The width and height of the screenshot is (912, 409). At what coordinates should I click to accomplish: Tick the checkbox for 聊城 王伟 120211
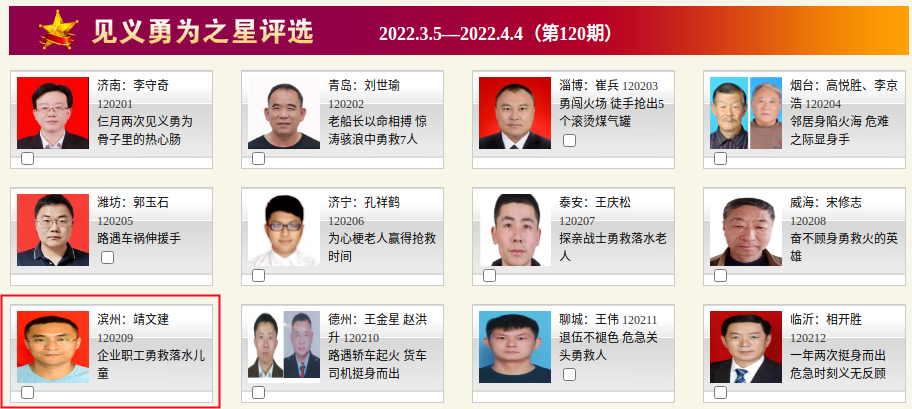(569, 374)
